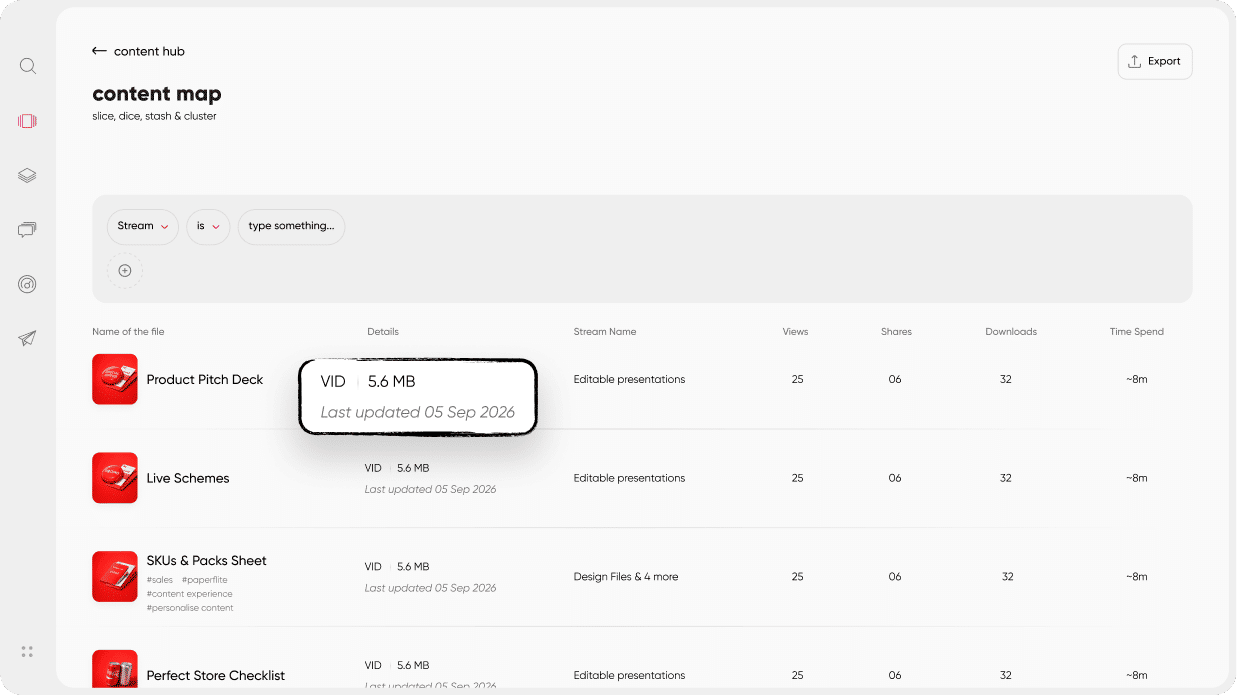The height and width of the screenshot is (696, 1237).
Task: Add a new filter with plus icon
Action: [x=125, y=271]
